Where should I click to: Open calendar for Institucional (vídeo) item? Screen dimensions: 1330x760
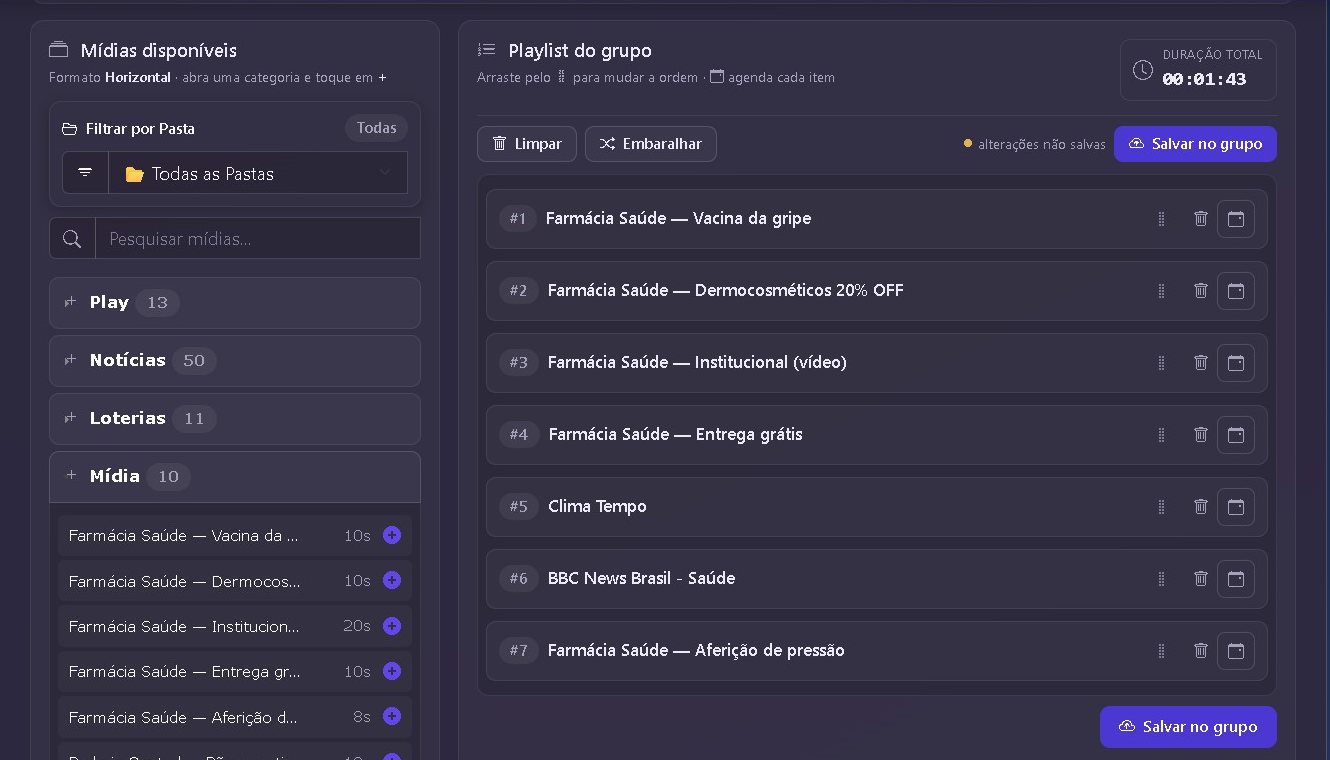click(1236, 363)
